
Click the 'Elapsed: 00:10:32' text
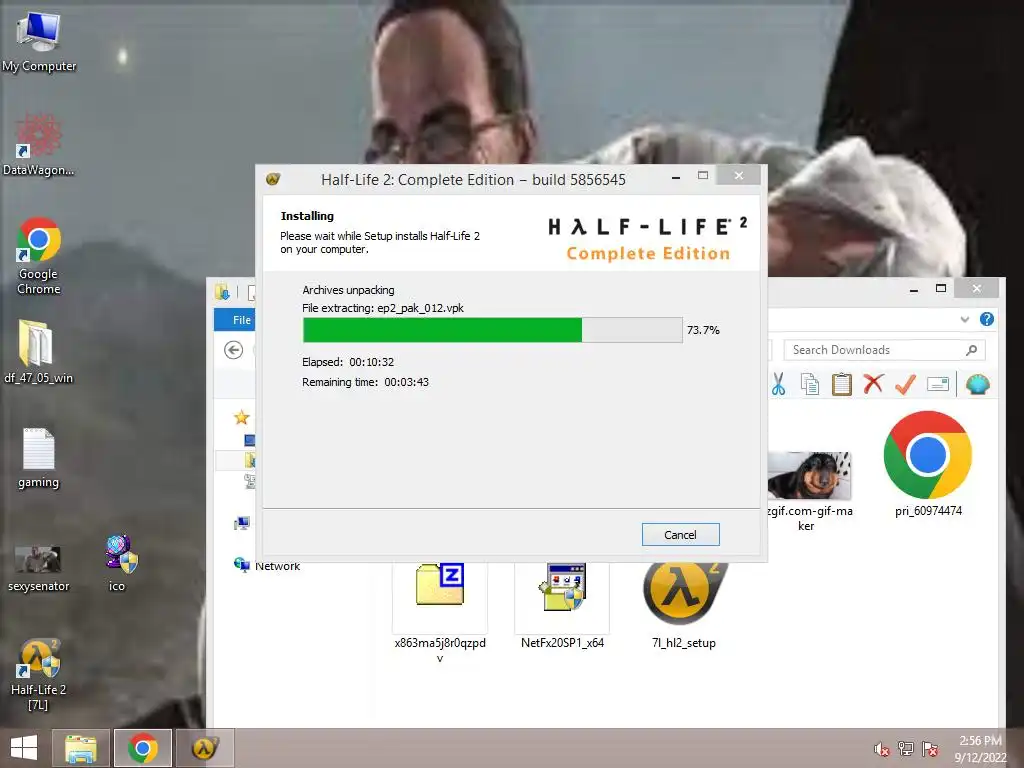(x=347, y=362)
